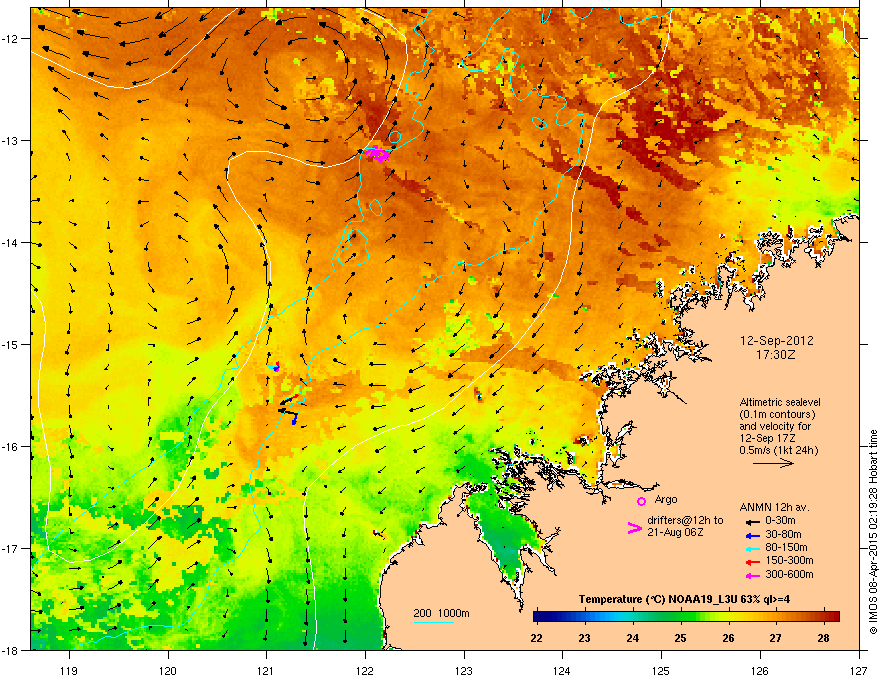Click the magenta Argo circle legend symbol
Image resolution: width=880 pixels, height=680 pixels.
click(x=641, y=501)
